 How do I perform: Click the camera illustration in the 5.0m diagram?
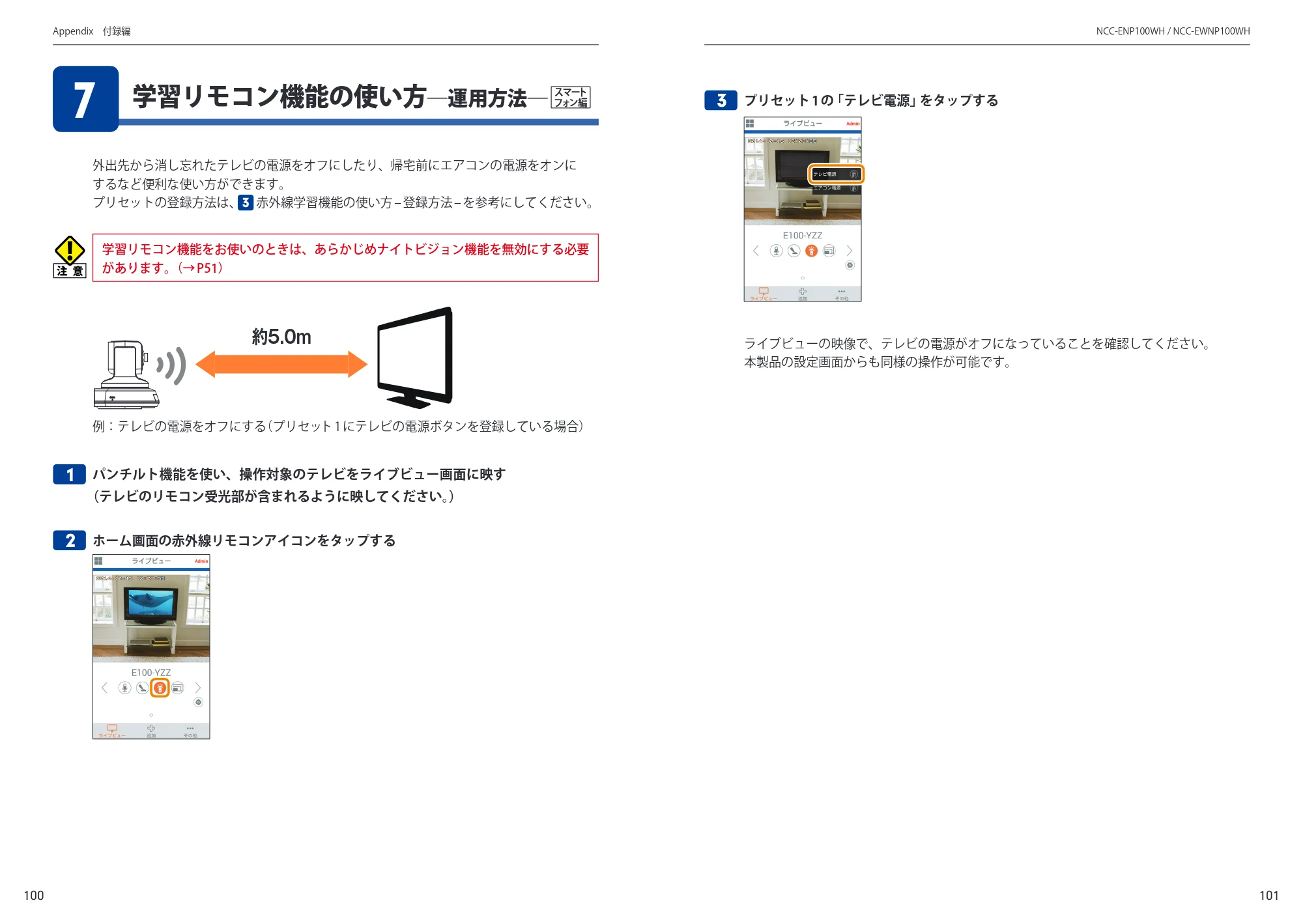(x=126, y=374)
